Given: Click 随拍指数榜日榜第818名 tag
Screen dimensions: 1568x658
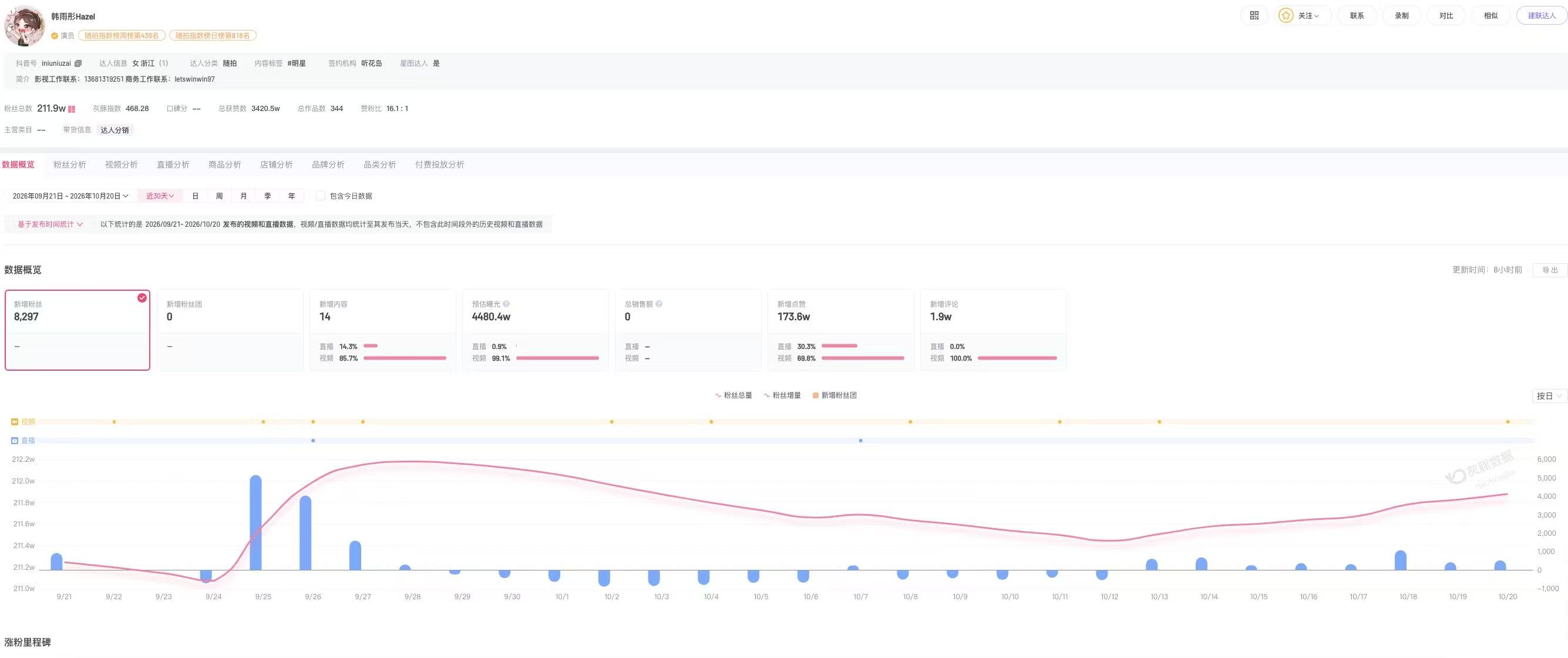Looking at the screenshot, I should (x=213, y=36).
